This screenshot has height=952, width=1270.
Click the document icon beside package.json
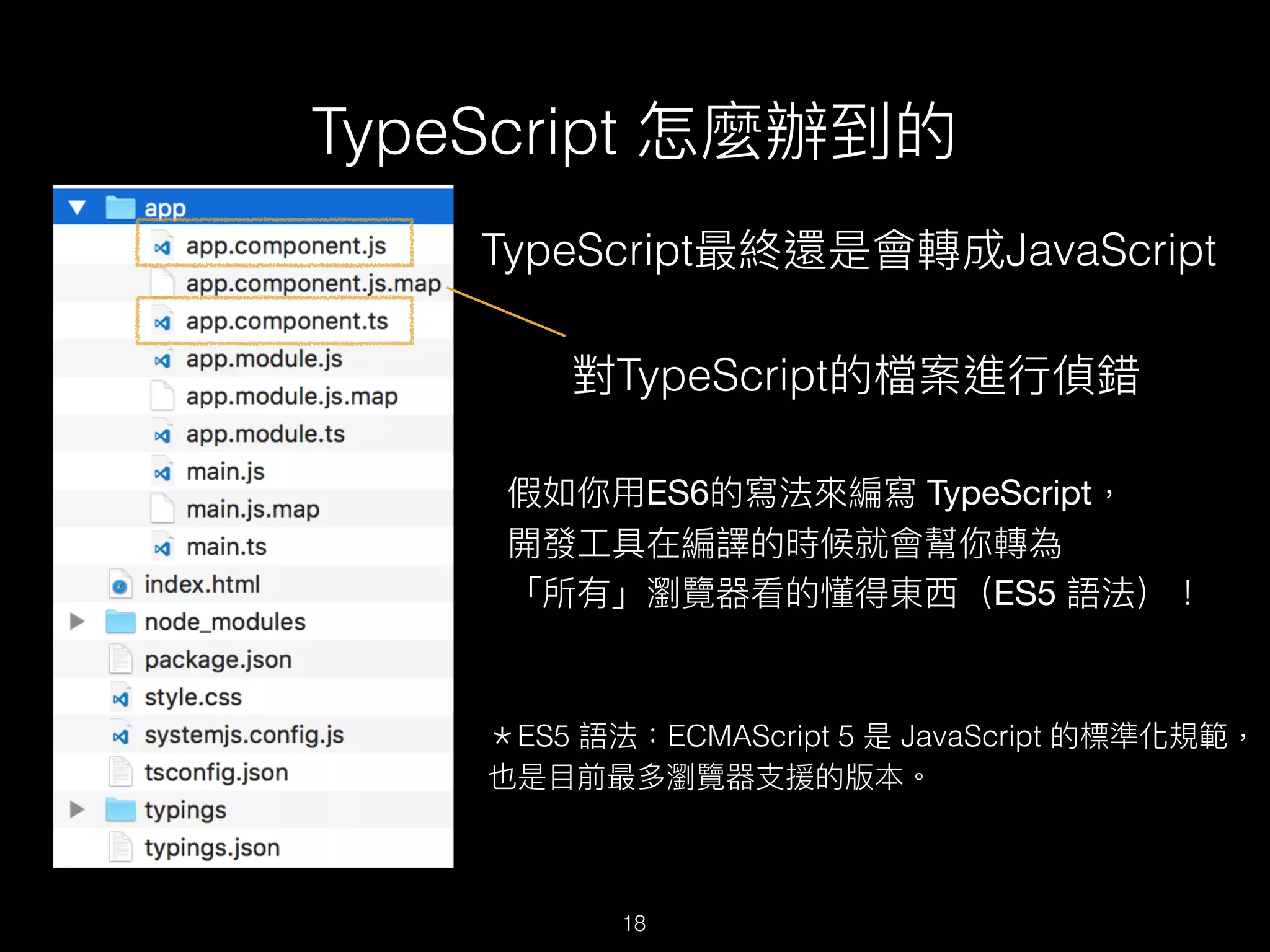[120, 659]
